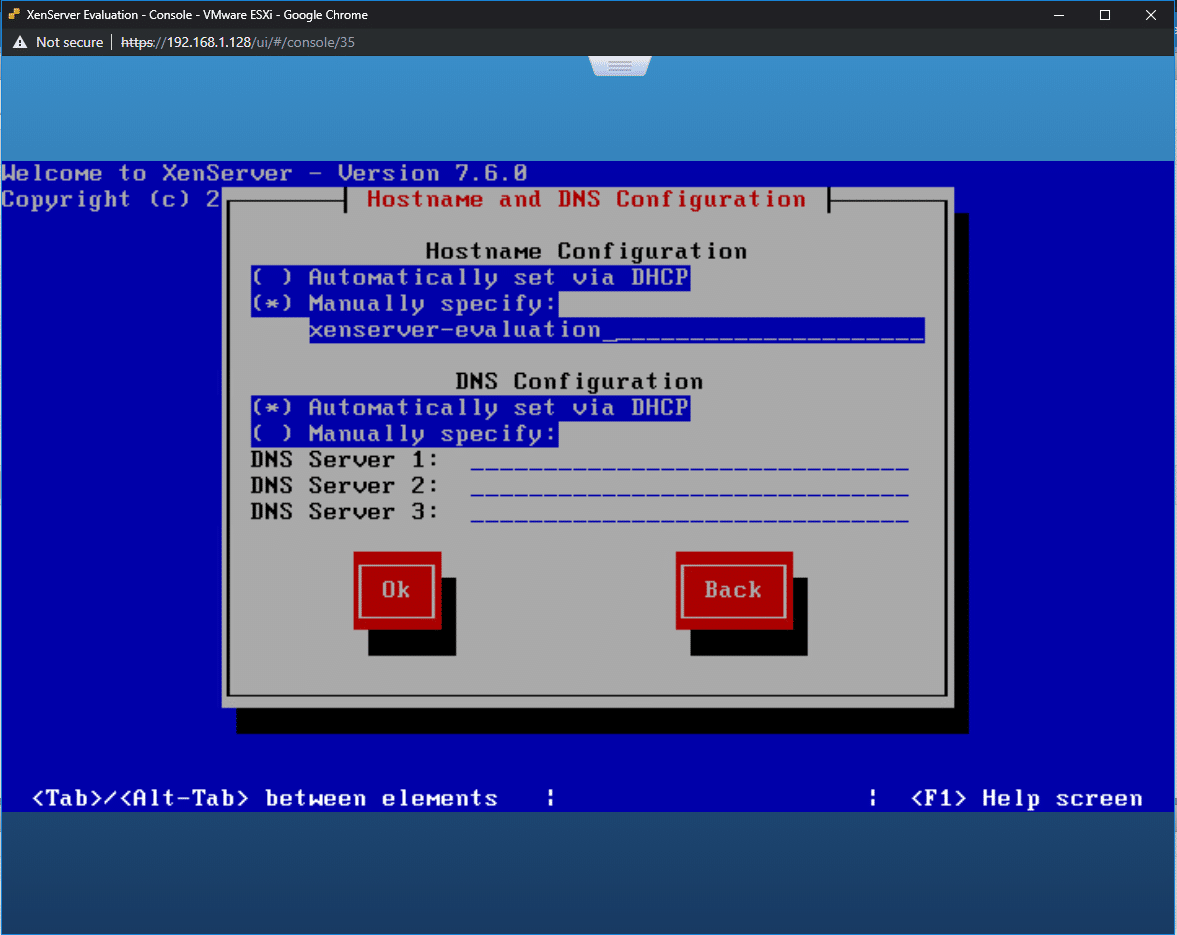This screenshot has width=1177, height=935.
Task: Focus the DNS Server 1 input field
Action: 689,460
